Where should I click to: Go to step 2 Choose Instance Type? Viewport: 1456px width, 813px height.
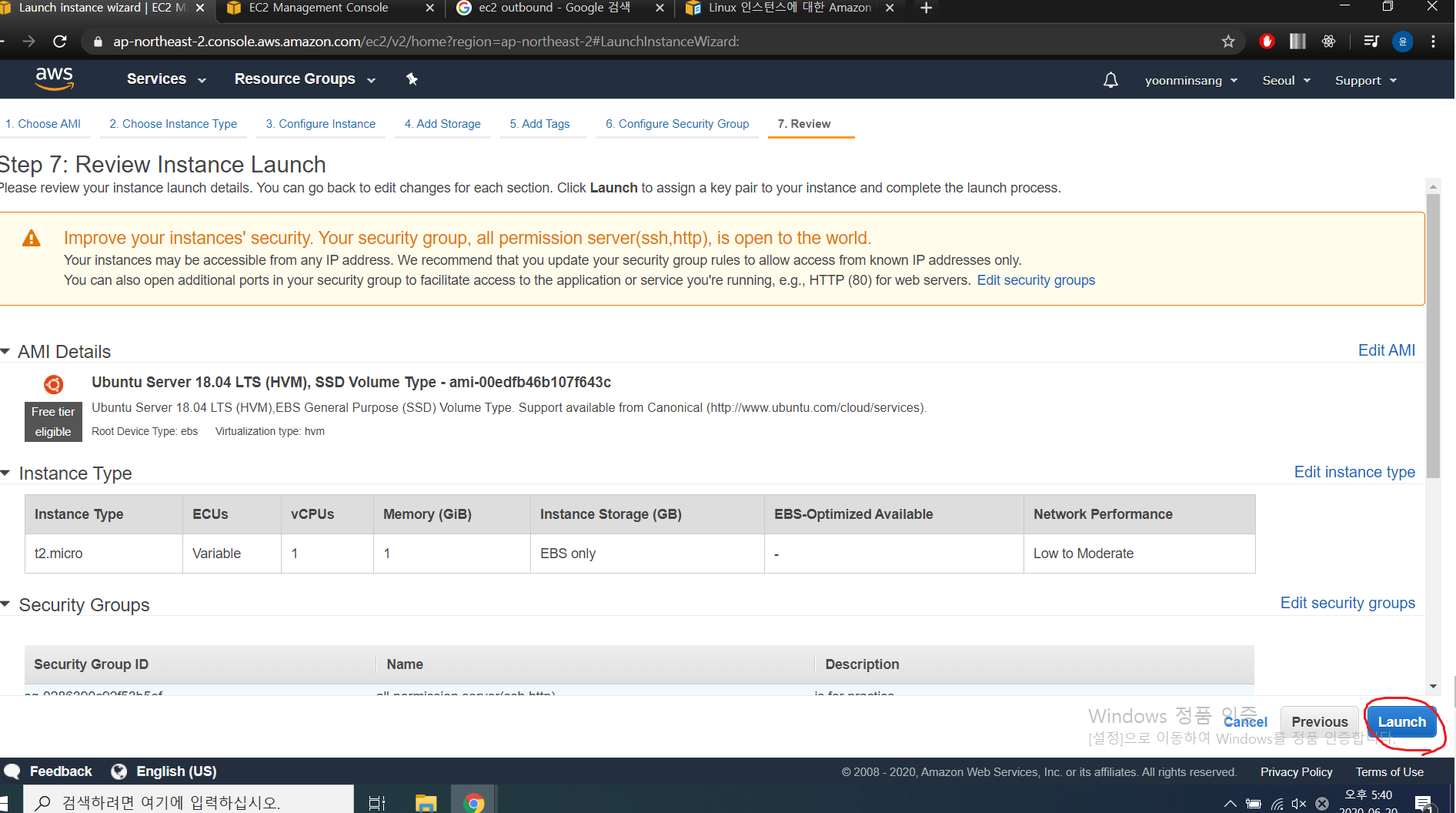pos(173,124)
